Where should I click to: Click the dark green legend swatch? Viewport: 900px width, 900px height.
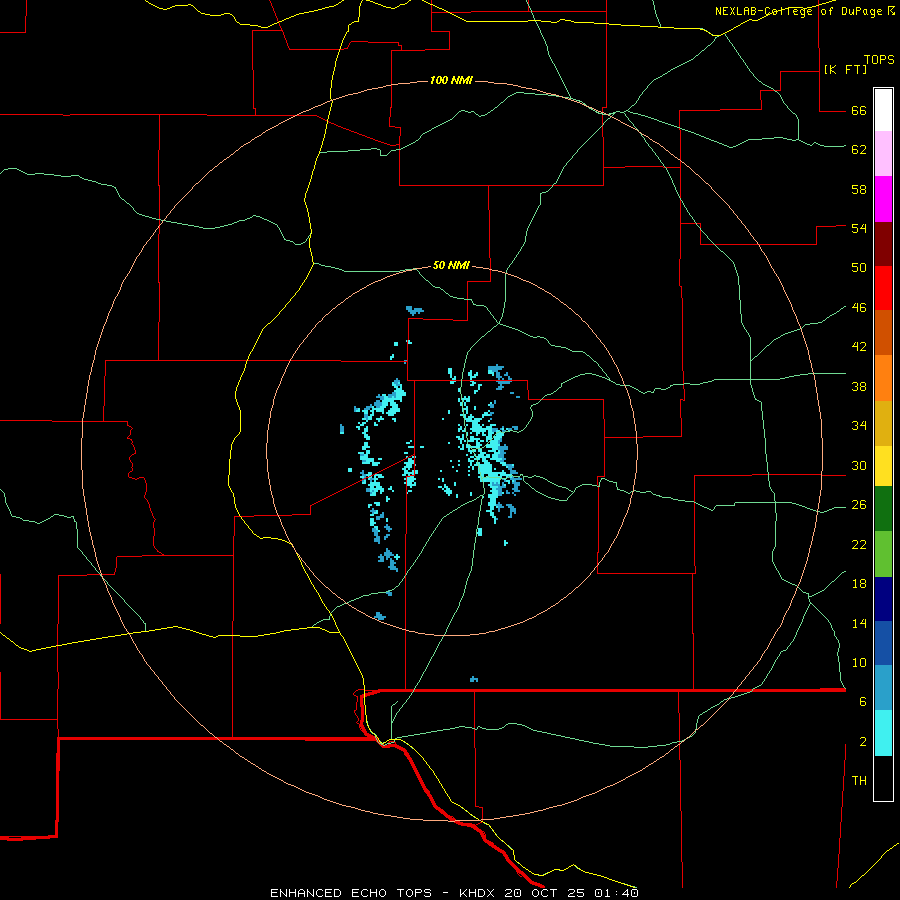point(883,509)
